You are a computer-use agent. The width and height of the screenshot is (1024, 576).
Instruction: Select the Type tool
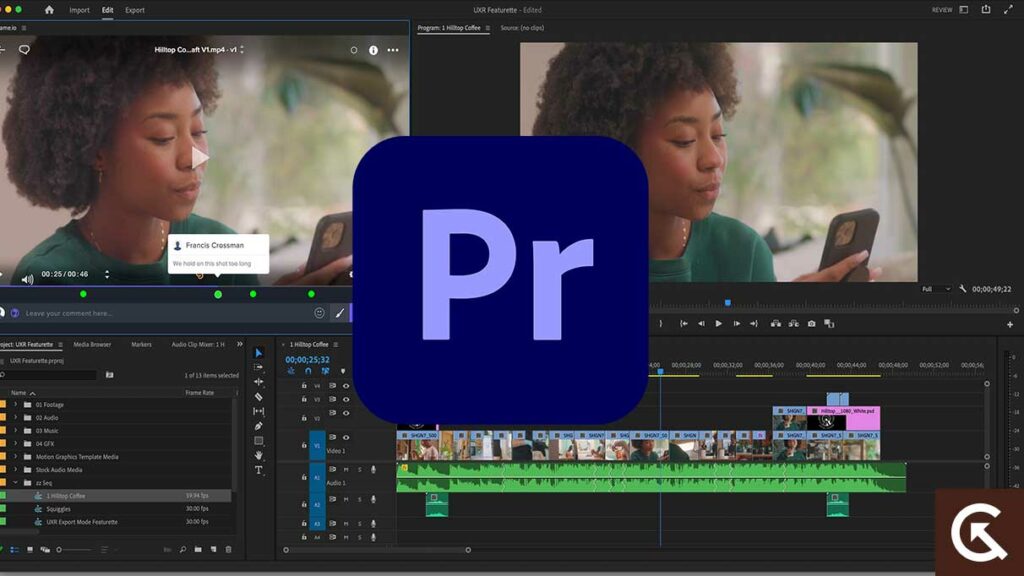[x=259, y=468]
